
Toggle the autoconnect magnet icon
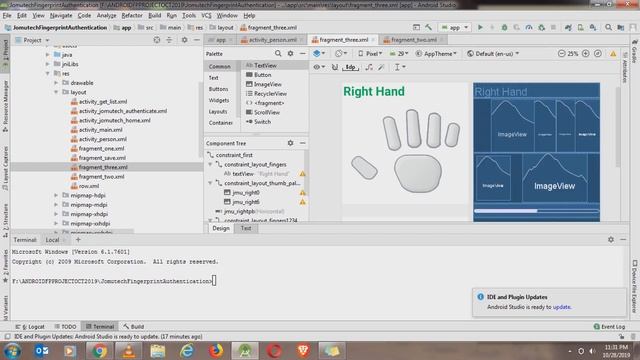pos(335,67)
